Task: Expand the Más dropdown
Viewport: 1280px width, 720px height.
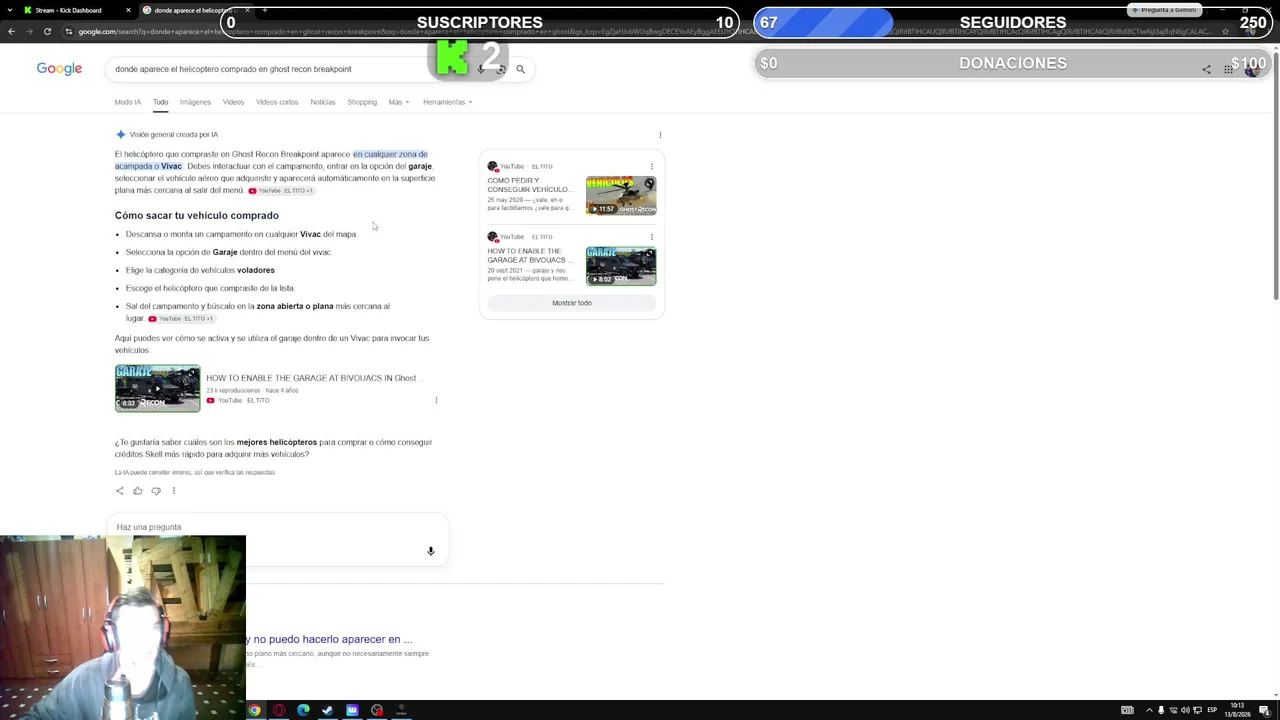Action: 399,102
